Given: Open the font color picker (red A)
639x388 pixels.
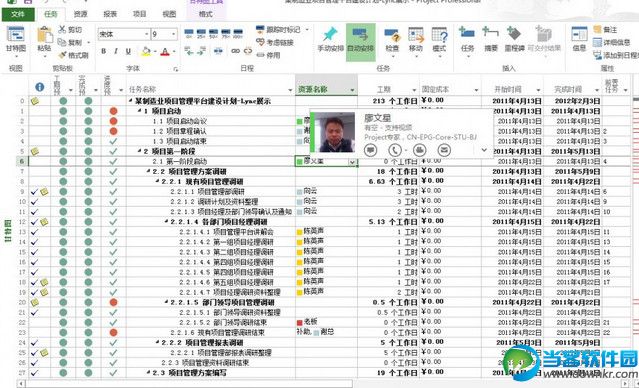Looking at the screenshot, I should tap(174, 51).
